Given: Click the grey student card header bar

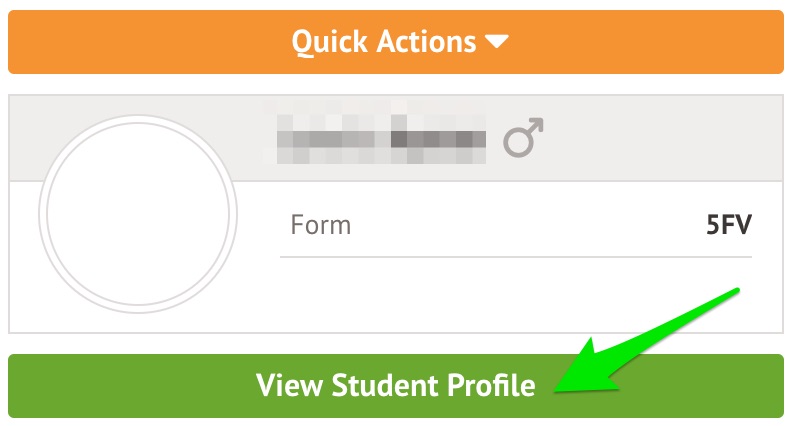Looking at the screenshot, I should (396, 138).
